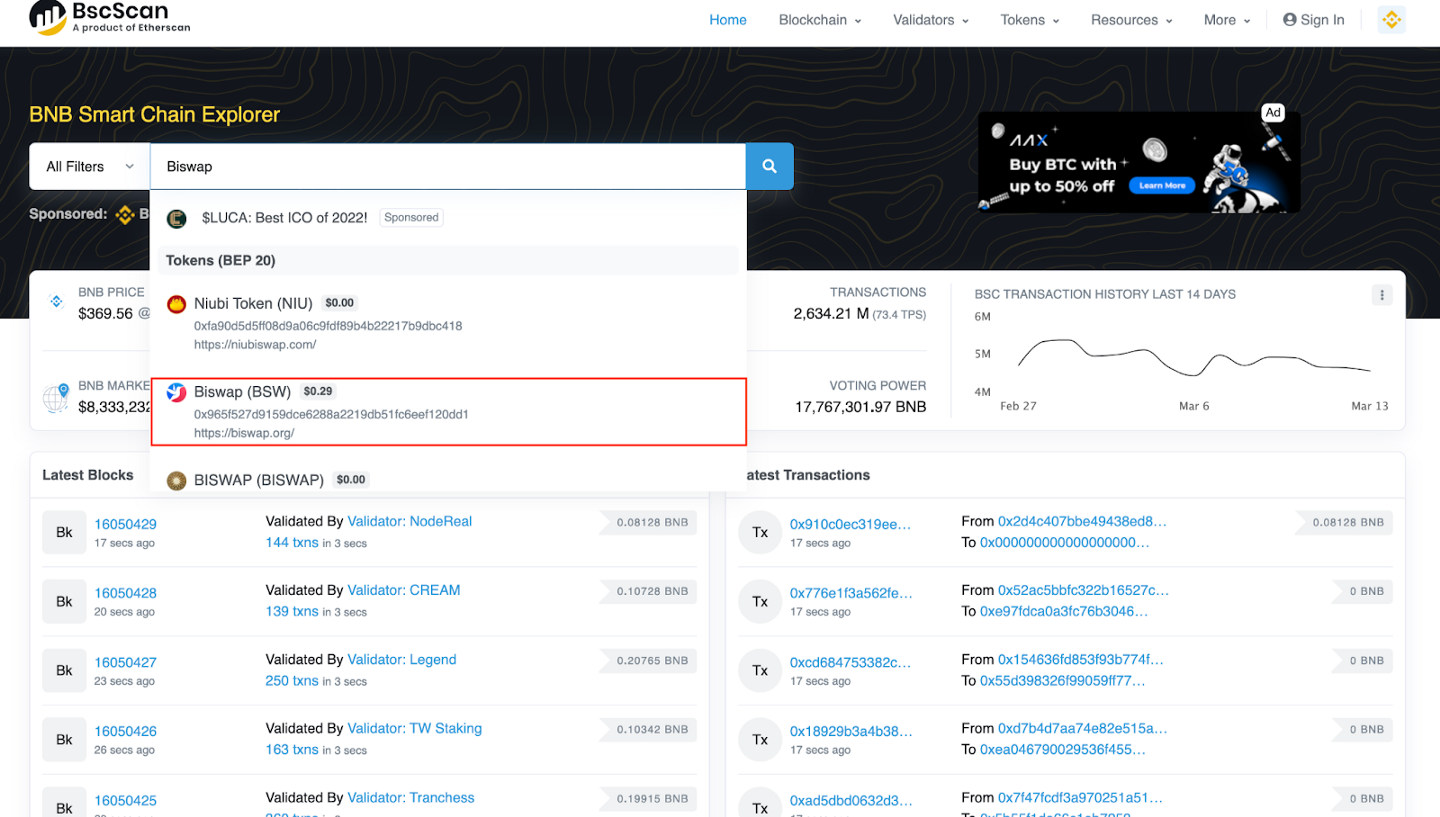Click the Tx icon for 0x18929b3a4b38

pyautogui.click(x=760, y=740)
